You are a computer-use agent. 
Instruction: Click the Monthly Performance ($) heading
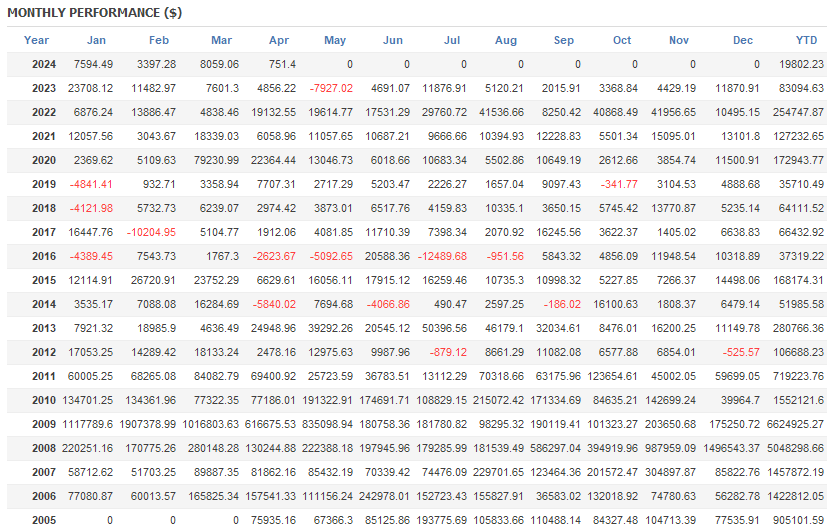(x=95, y=13)
